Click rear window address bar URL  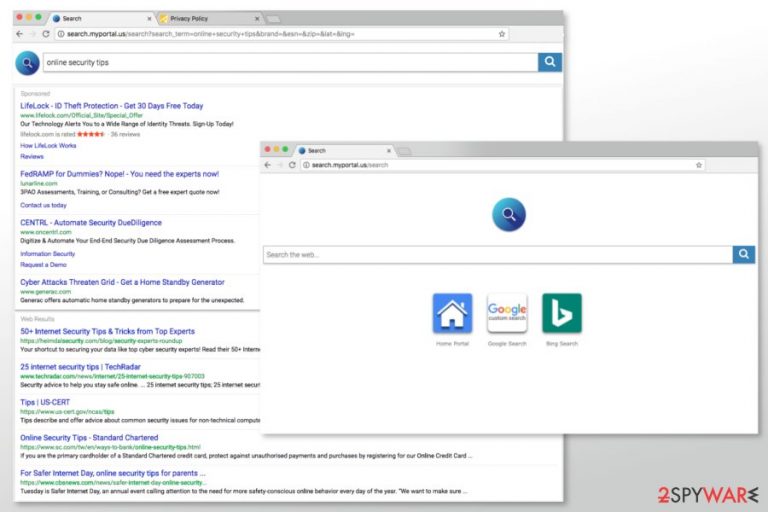[x=211, y=34]
